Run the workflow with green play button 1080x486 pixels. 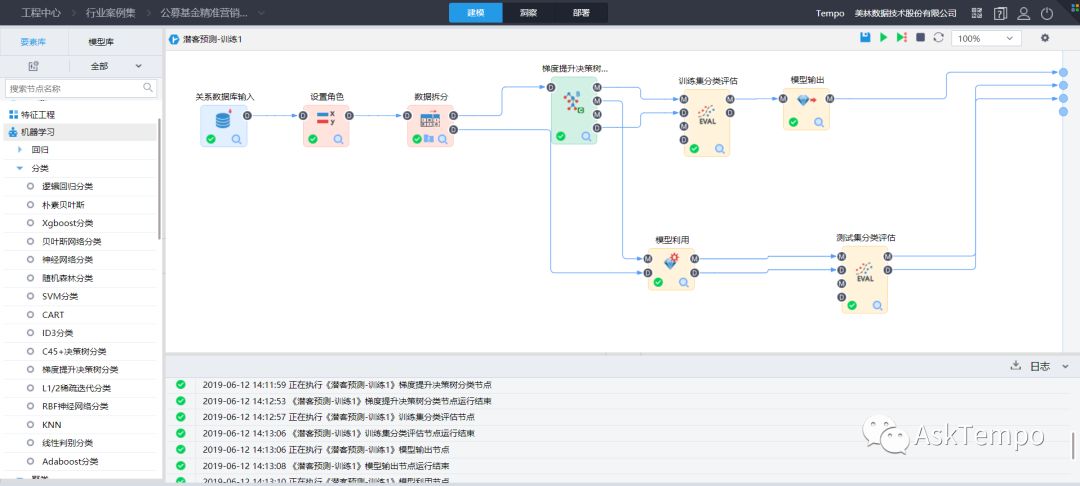coord(884,38)
